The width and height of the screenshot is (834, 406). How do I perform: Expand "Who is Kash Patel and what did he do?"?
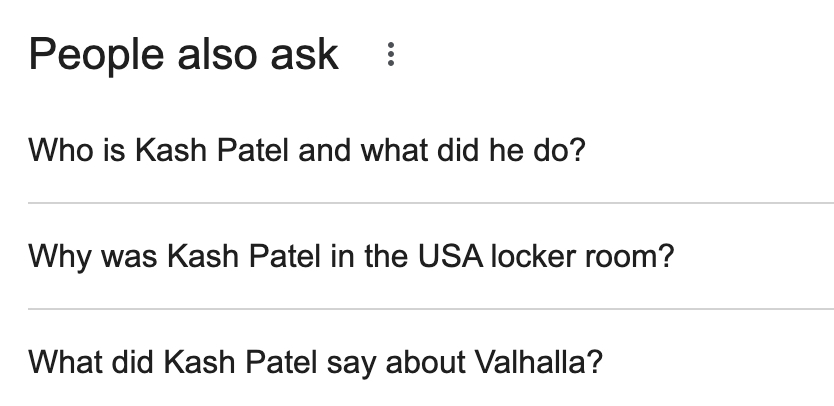coord(306,151)
